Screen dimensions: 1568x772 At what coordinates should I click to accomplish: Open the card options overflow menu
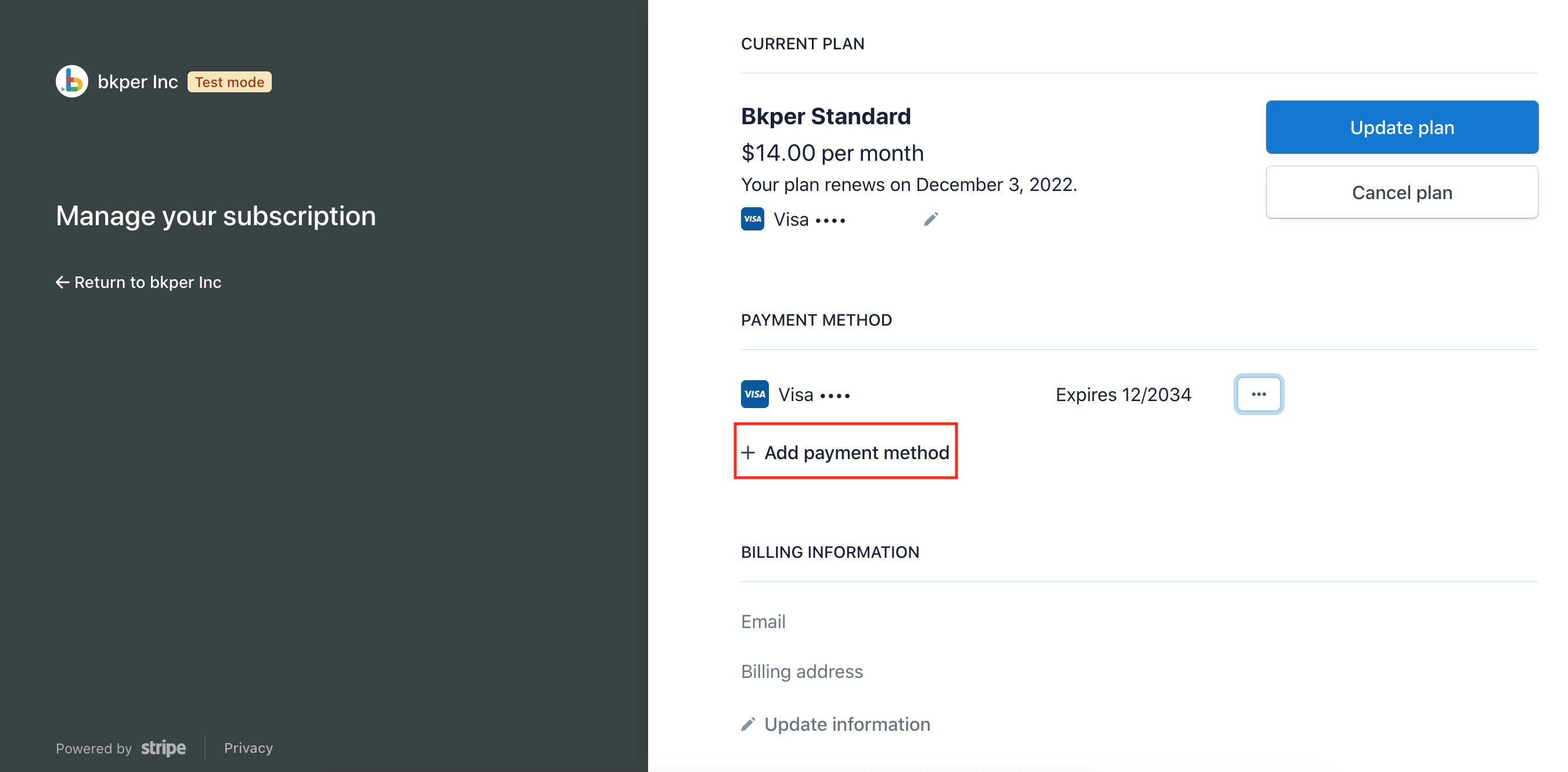pos(1259,394)
